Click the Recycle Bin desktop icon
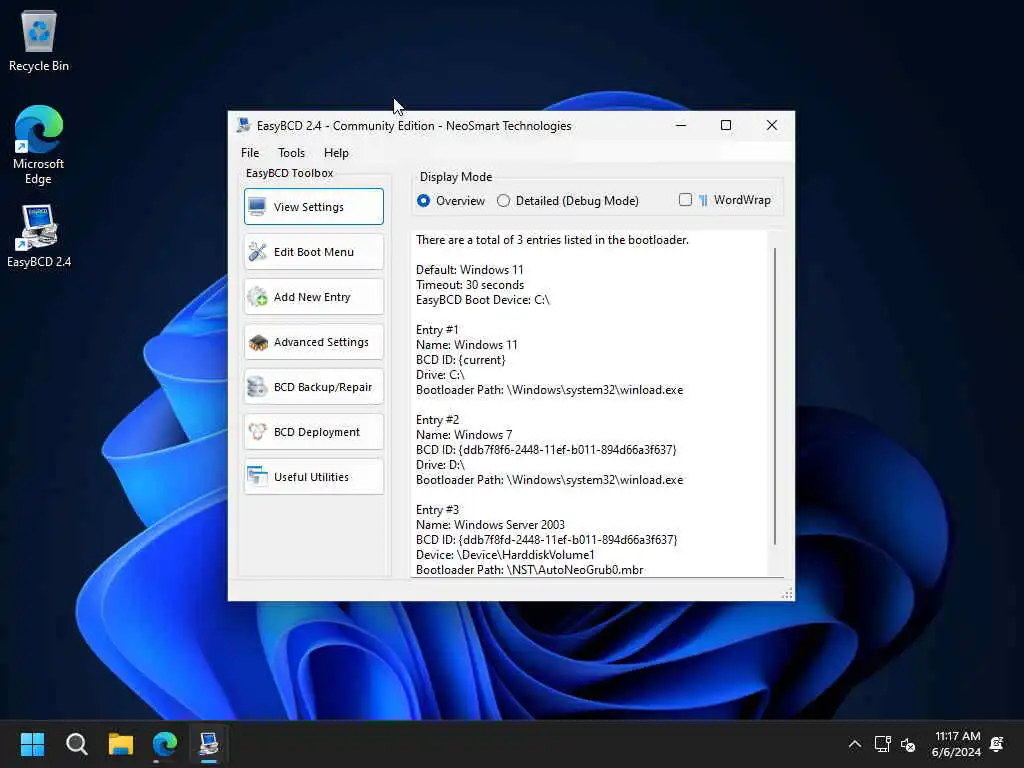Image resolution: width=1024 pixels, height=768 pixels. point(39,41)
